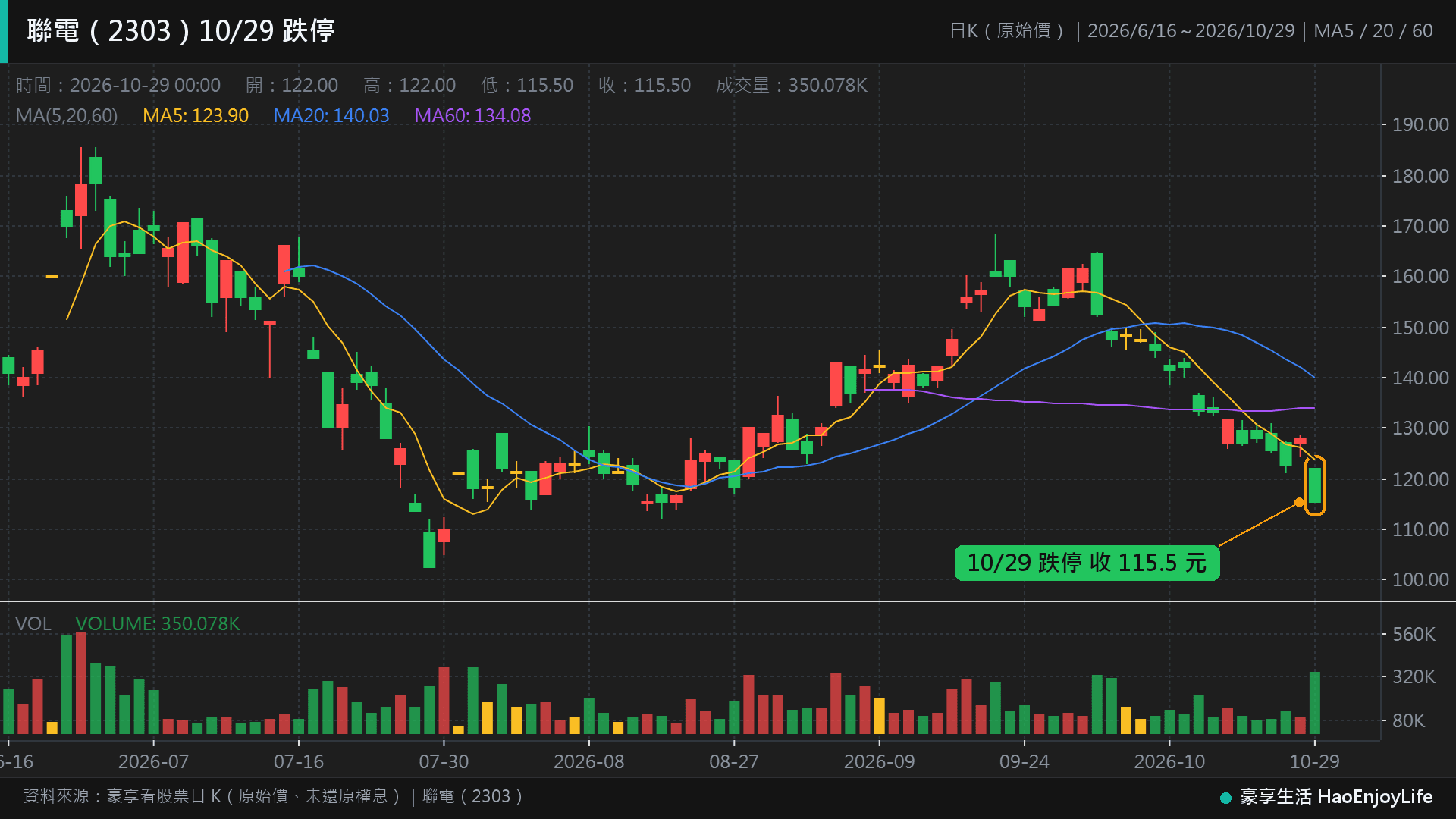
Task: Click the 成交量：350.078K readout
Action: 792,85
